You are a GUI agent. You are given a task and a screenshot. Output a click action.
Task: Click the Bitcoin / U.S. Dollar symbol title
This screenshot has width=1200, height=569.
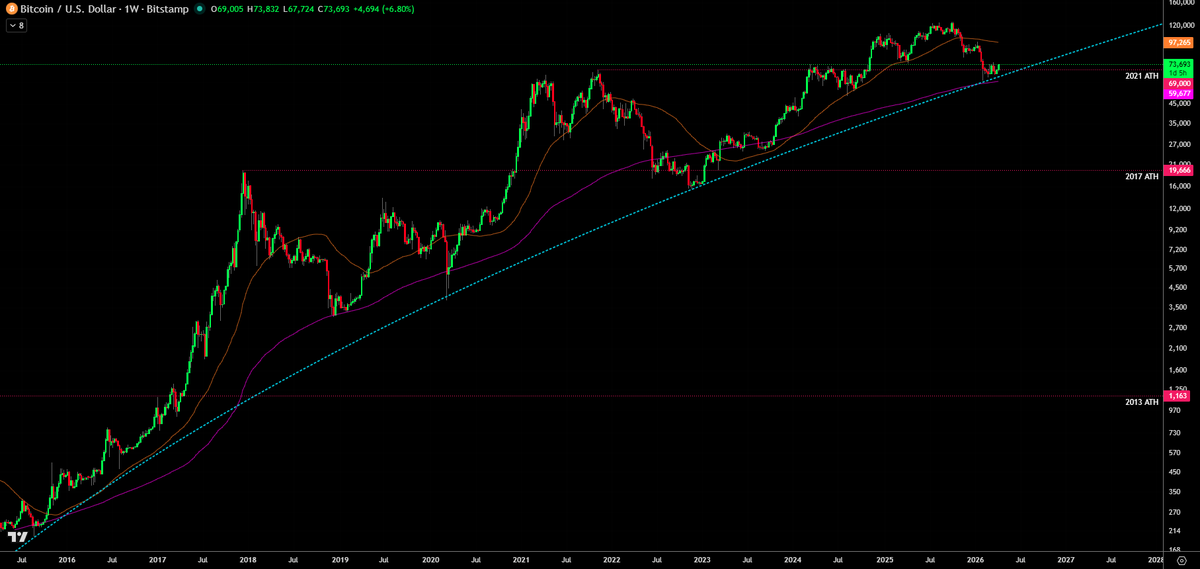click(68, 9)
